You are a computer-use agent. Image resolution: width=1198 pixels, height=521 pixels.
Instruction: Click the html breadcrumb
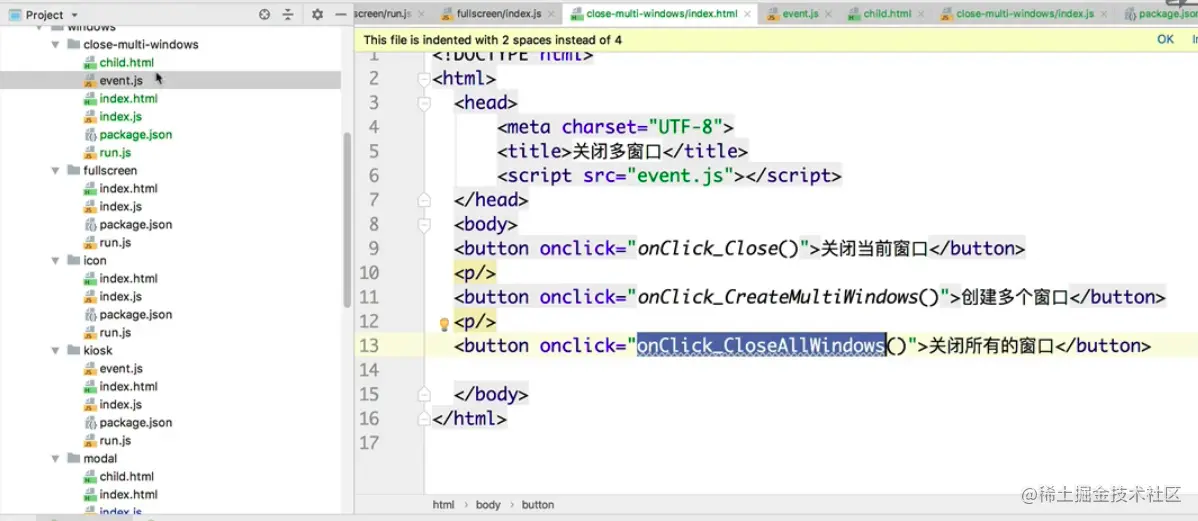pyautogui.click(x=443, y=504)
